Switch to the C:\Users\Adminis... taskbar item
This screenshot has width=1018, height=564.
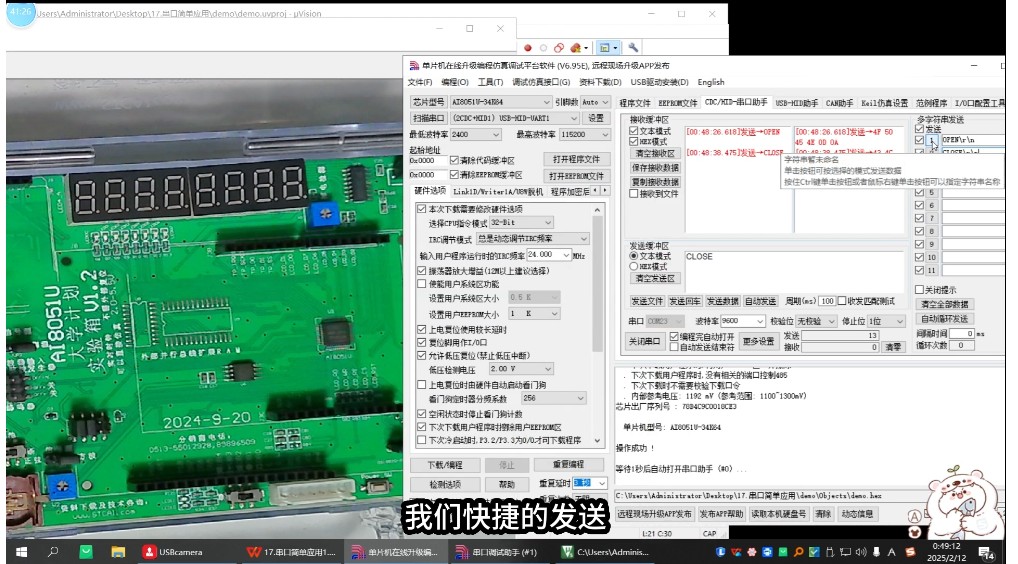pos(604,552)
